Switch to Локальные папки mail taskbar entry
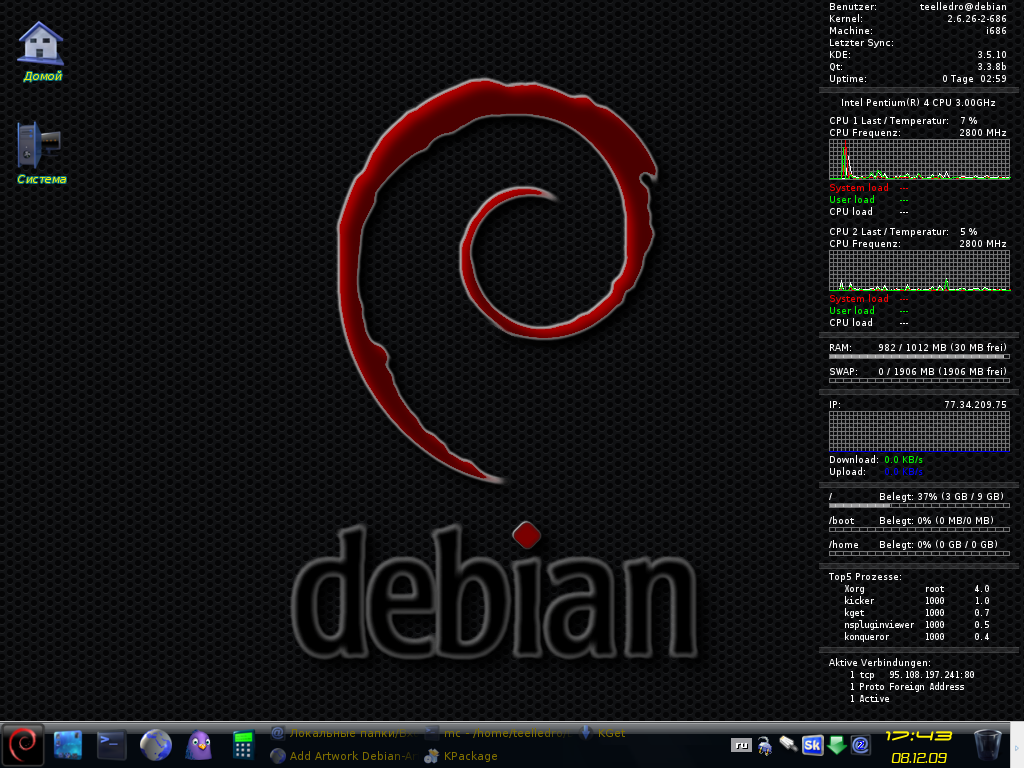Image resolution: width=1024 pixels, height=768 pixels. (344, 733)
